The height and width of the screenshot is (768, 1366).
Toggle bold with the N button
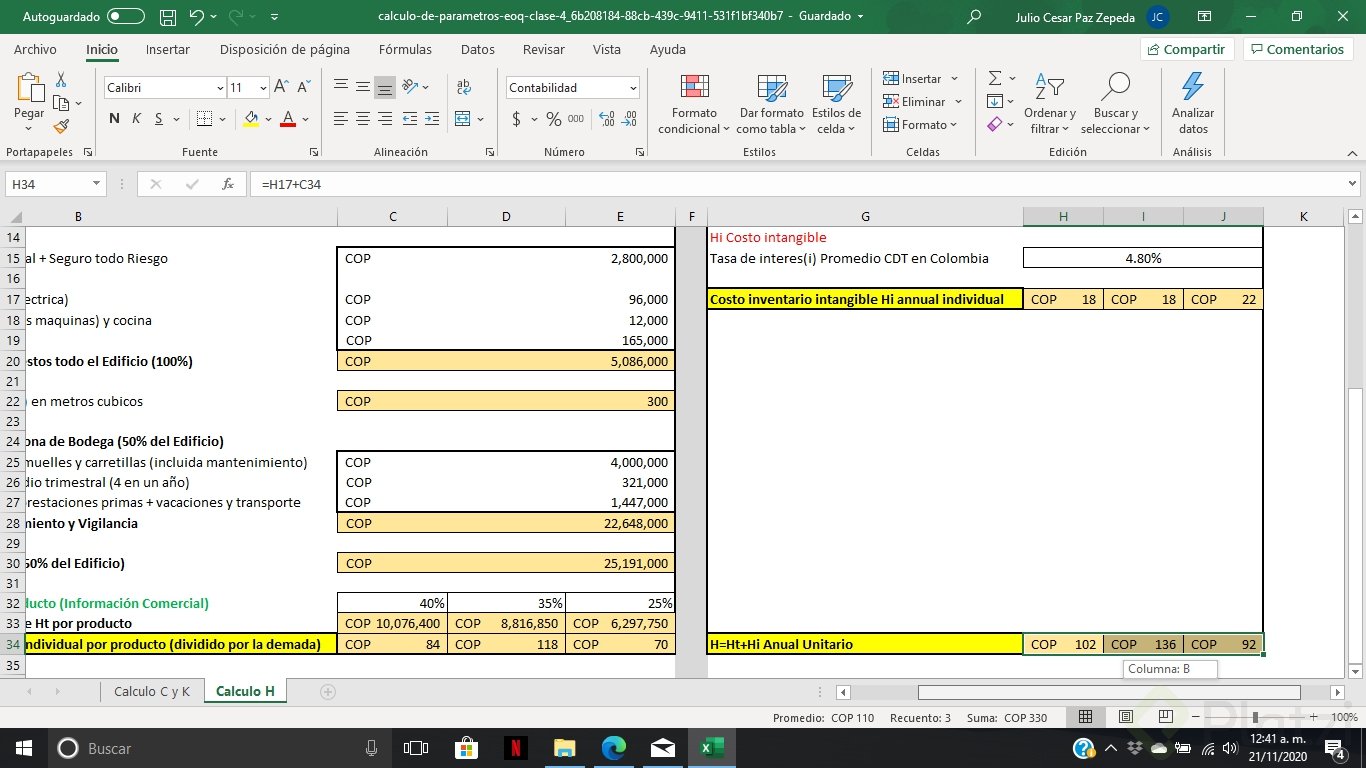pos(112,118)
